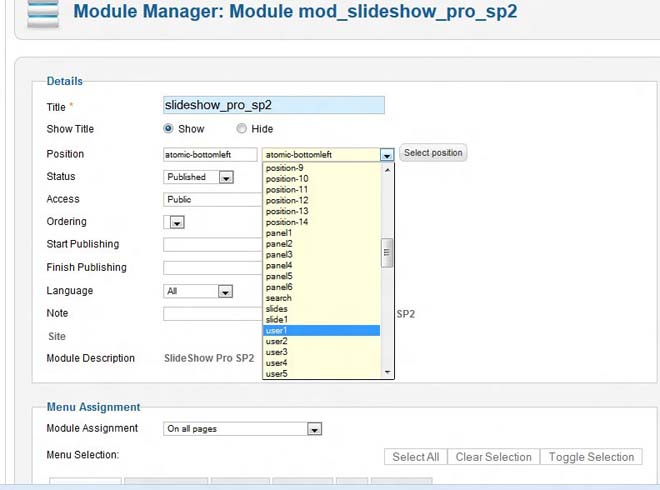Click the position list scrollbar thumb
660x490 pixels.
[x=387, y=252]
